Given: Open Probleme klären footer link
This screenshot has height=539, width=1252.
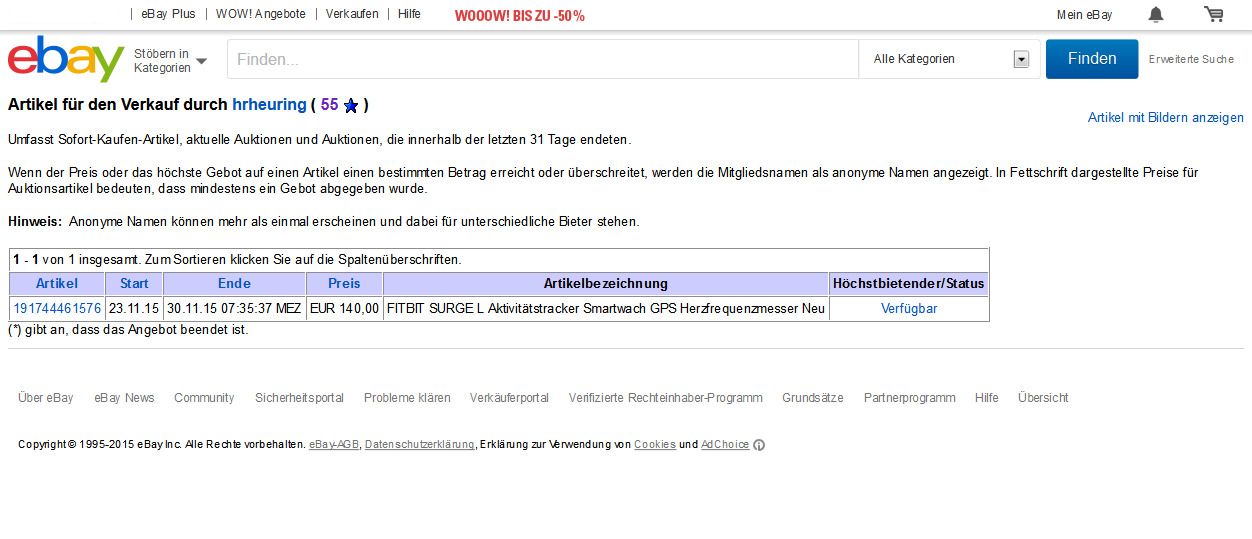Looking at the screenshot, I should coord(407,398).
